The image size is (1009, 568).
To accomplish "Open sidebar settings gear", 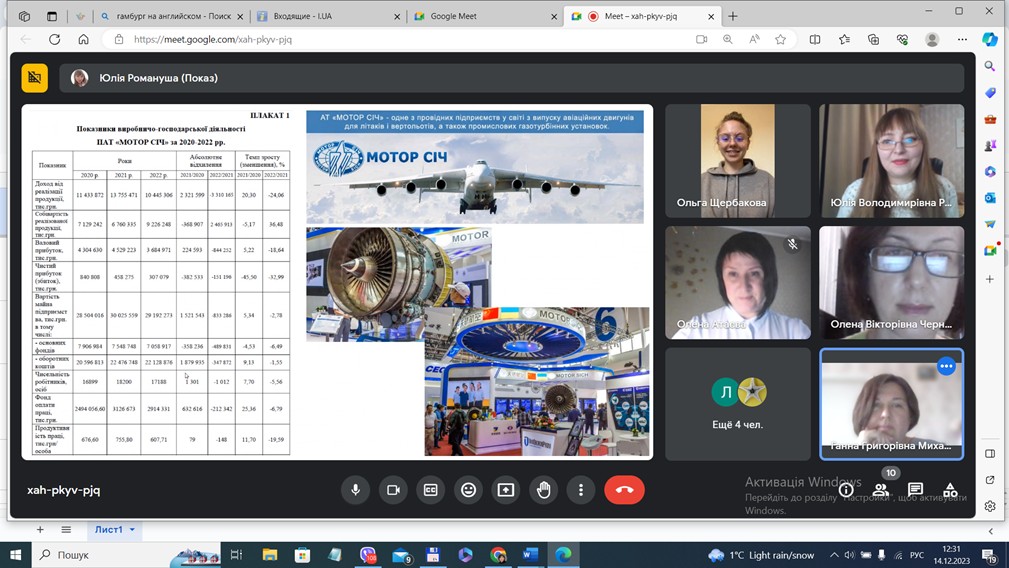I will pyautogui.click(x=990, y=506).
